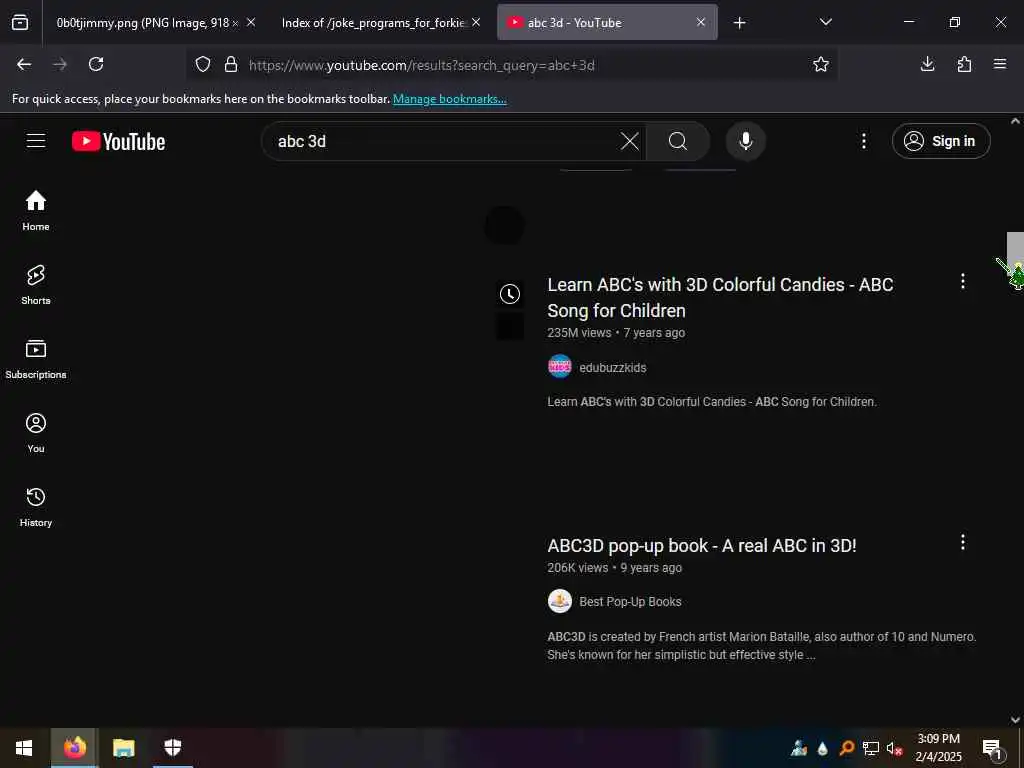Image resolution: width=1024 pixels, height=768 pixels.
Task: Clear the search box with the X
Action: point(630,141)
